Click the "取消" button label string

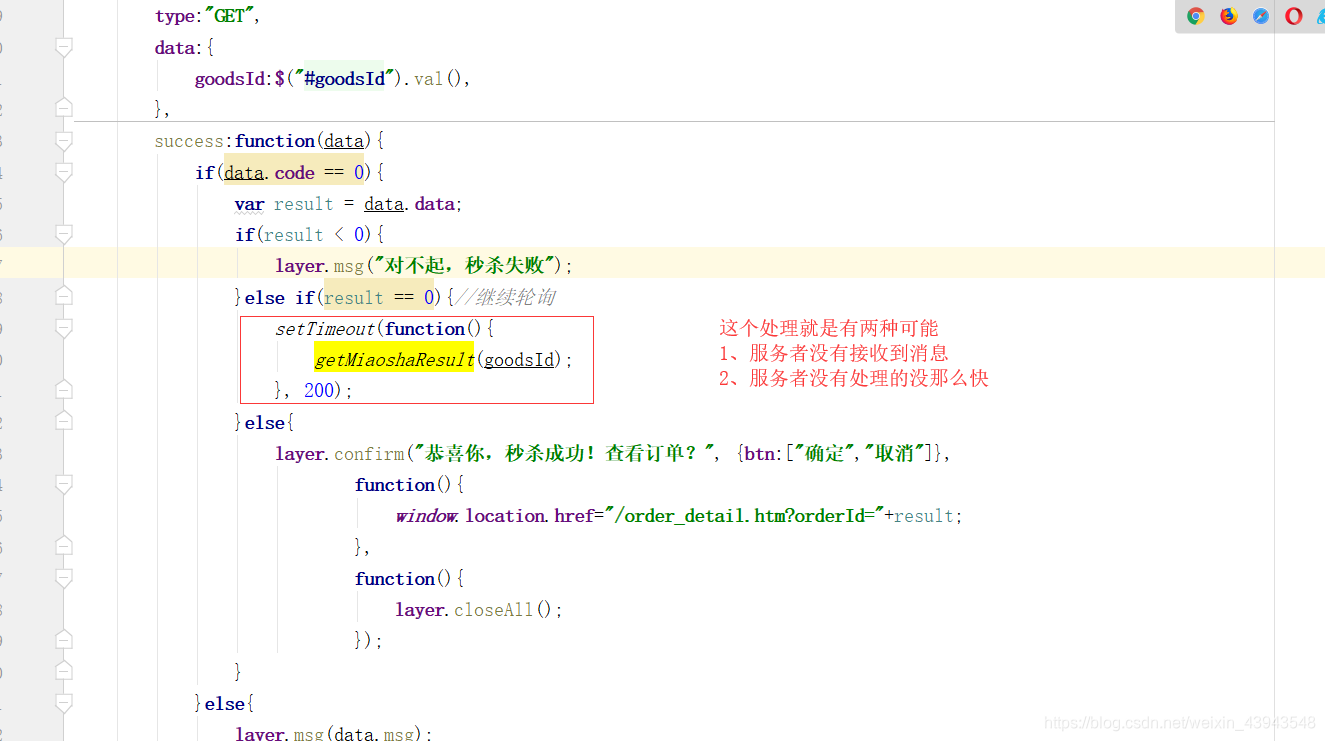pos(895,454)
